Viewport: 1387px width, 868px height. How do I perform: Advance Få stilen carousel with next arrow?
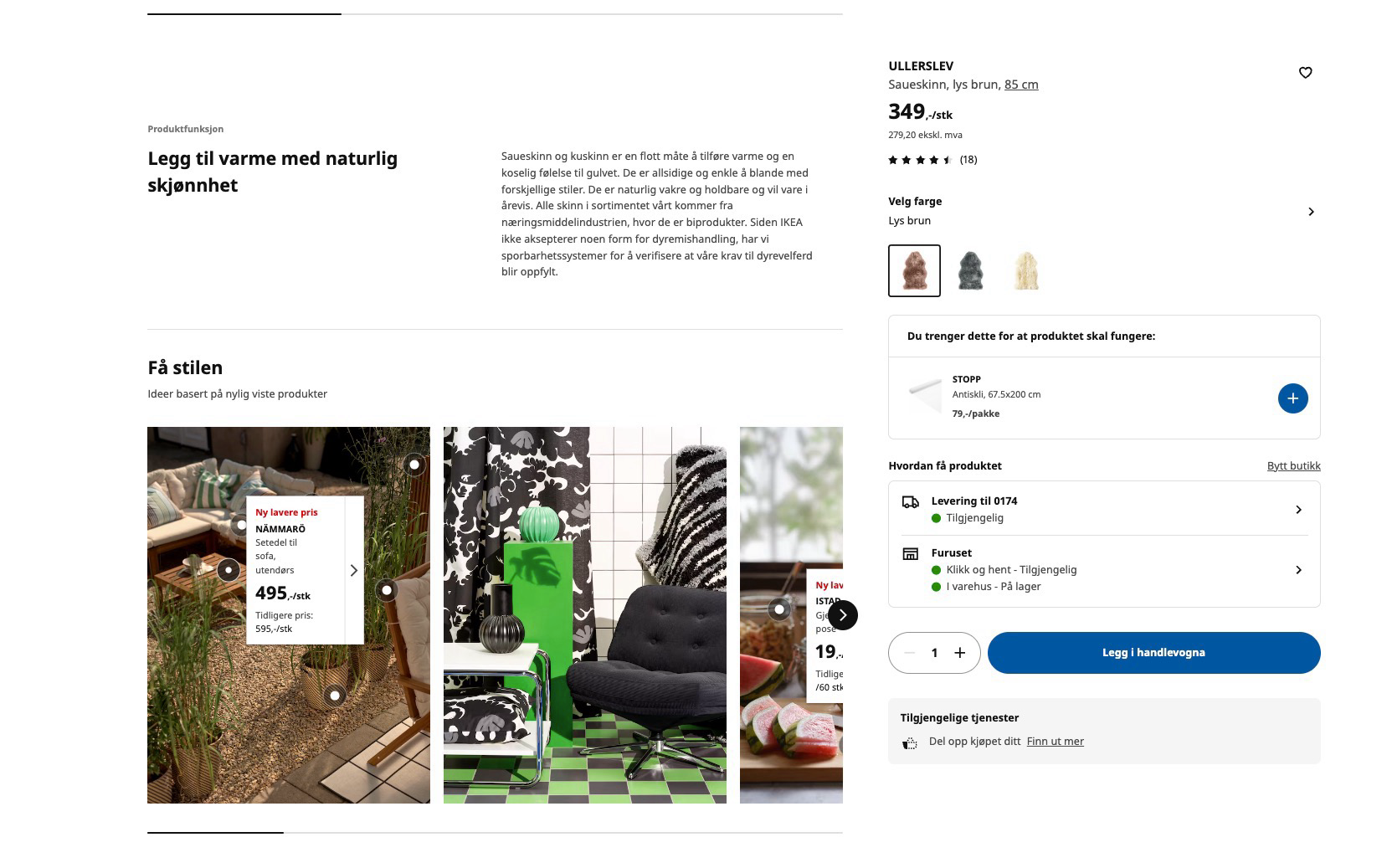[x=843, y=615]
